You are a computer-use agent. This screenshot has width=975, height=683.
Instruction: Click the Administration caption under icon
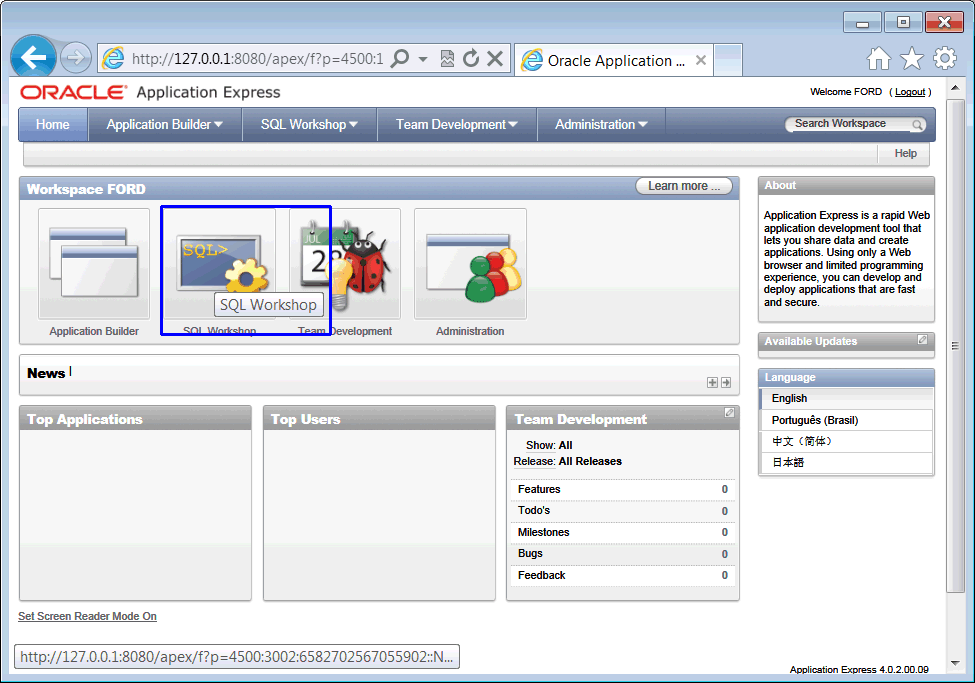pyautogui.click(x=470, y=332)
